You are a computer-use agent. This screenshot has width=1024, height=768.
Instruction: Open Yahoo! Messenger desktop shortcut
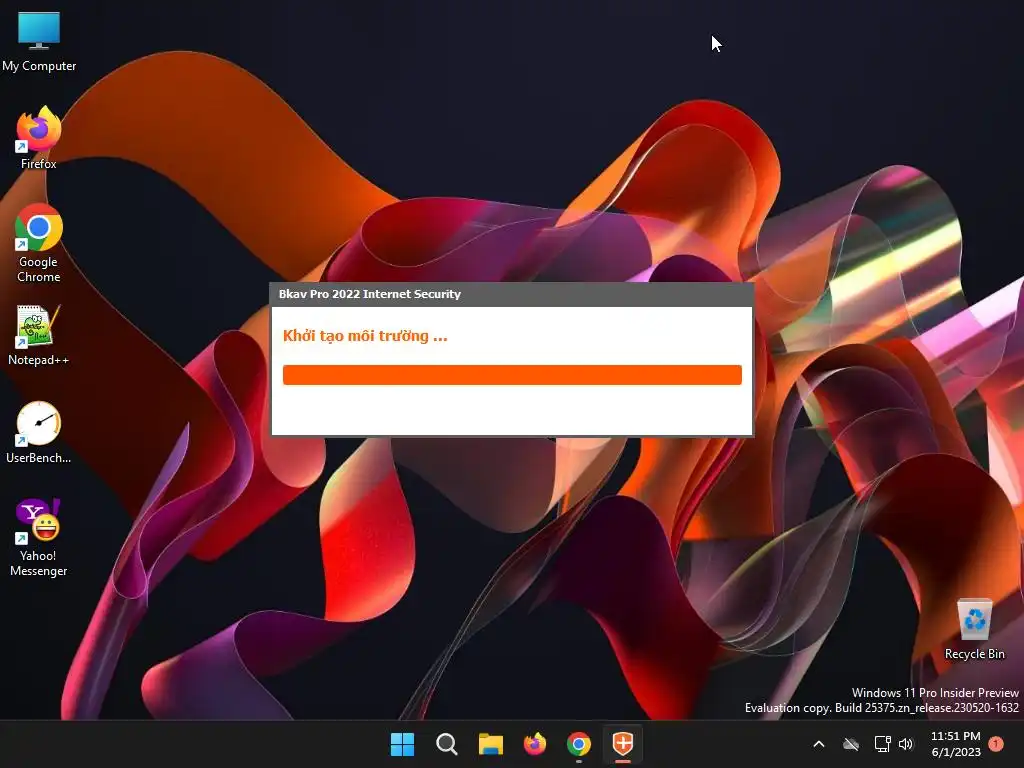pyautogui.click(x=39, y=538)
